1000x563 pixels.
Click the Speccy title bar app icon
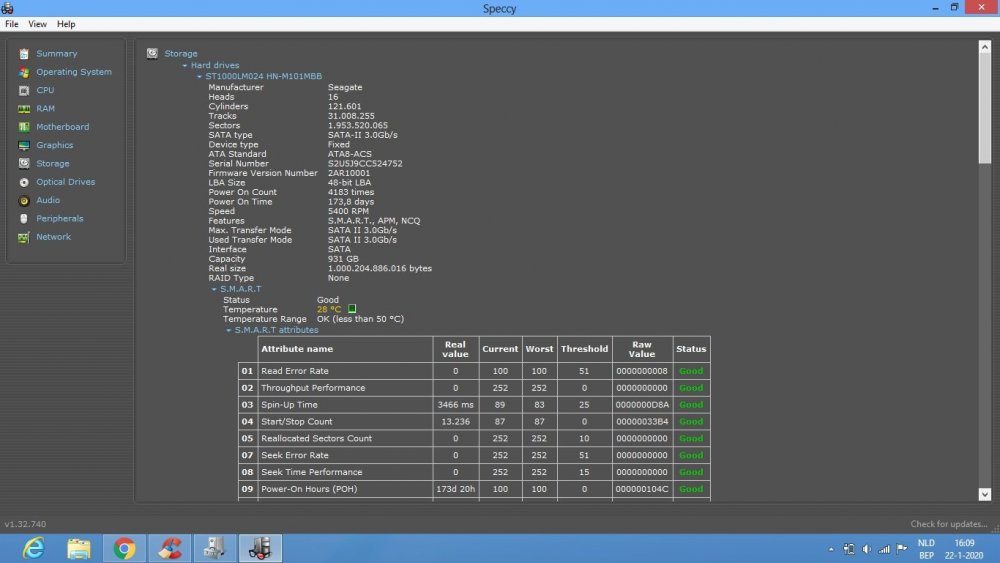8,8
